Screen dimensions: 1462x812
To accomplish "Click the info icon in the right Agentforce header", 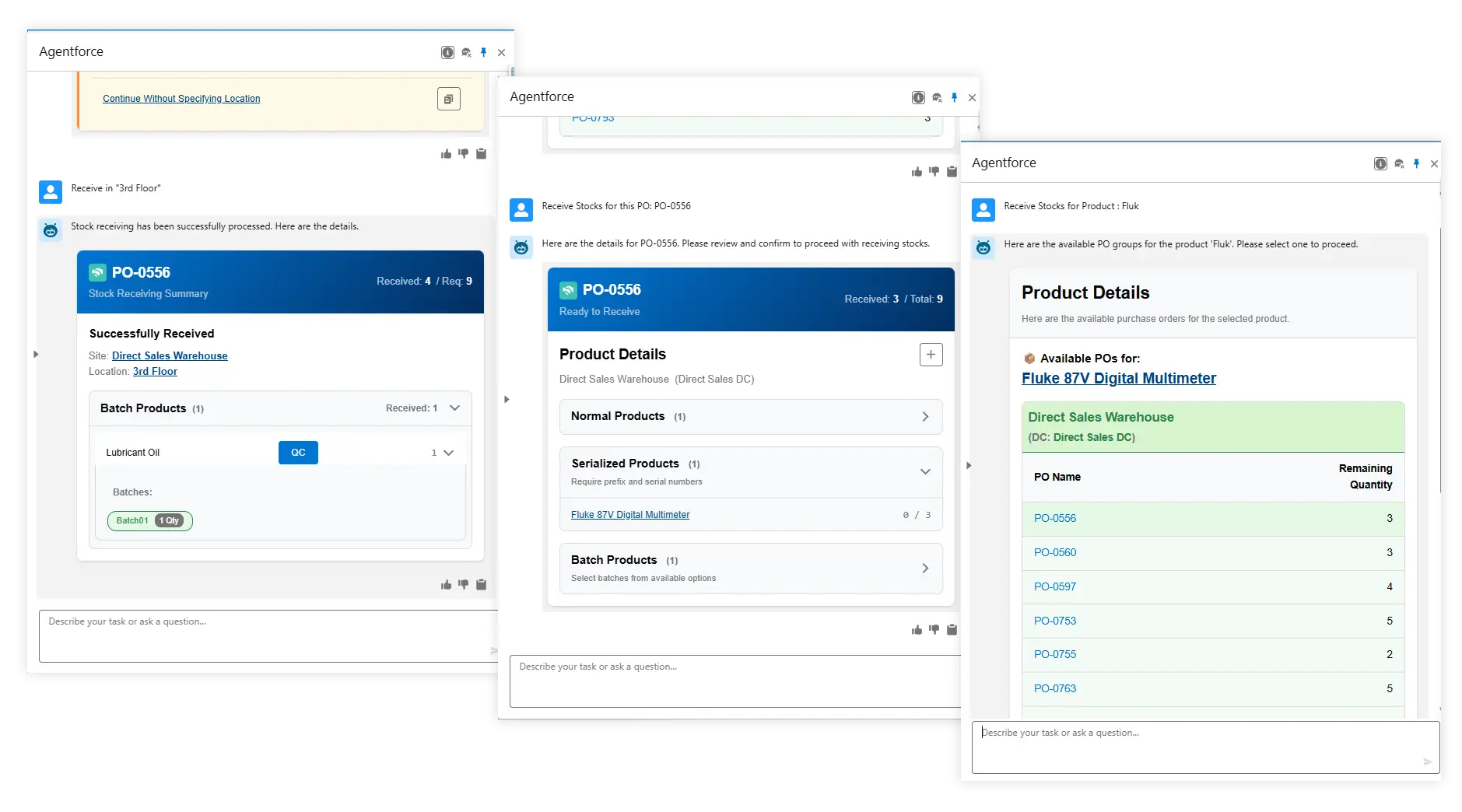I will pos(1380,163).
